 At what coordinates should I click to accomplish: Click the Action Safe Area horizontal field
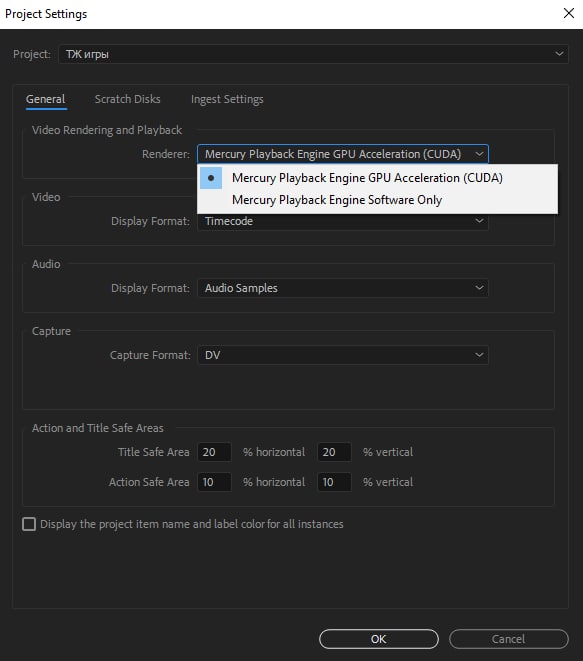pyautogui.click(x=214, y=482)
